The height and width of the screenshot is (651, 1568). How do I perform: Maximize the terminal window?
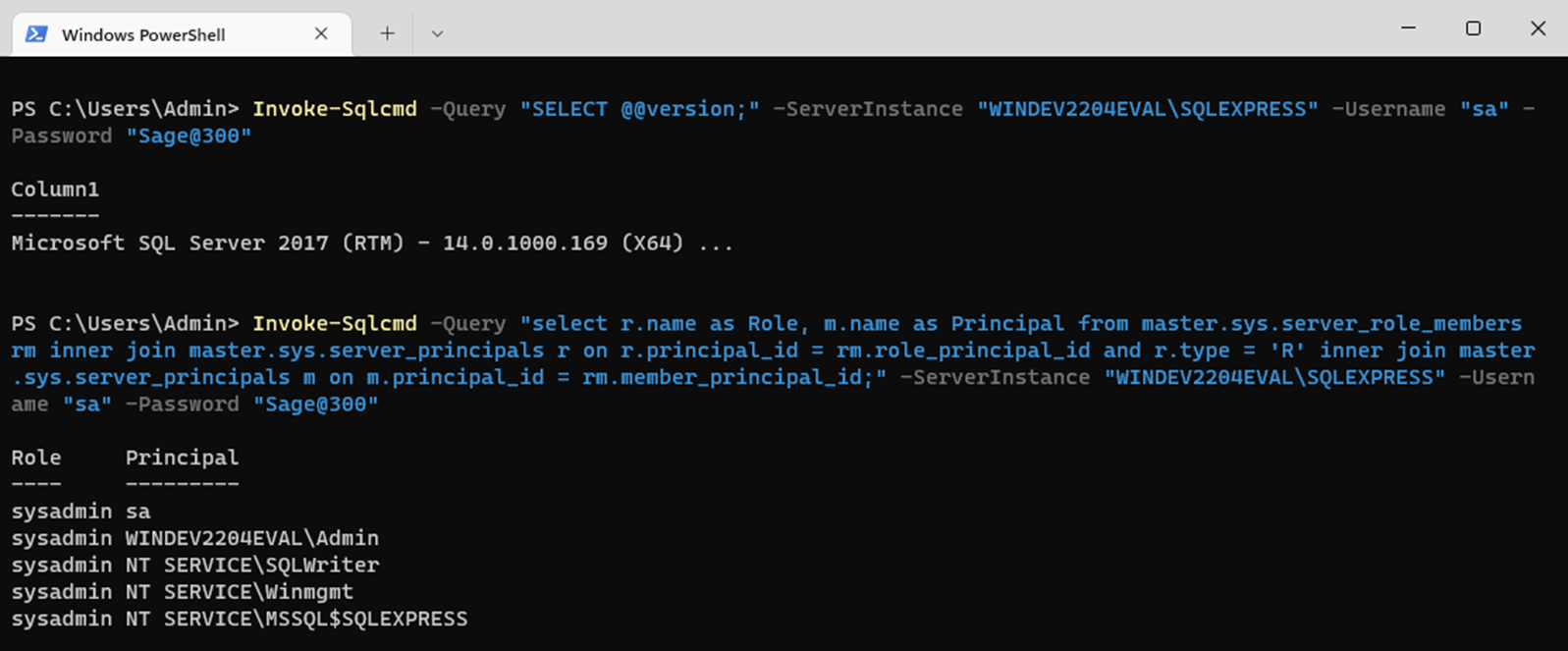click(x=1473, y=28)
